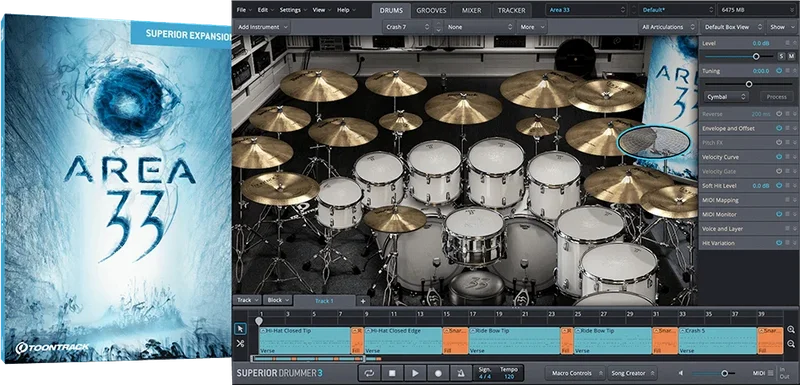Select the snare drum in the kit view

pos(474,236)
